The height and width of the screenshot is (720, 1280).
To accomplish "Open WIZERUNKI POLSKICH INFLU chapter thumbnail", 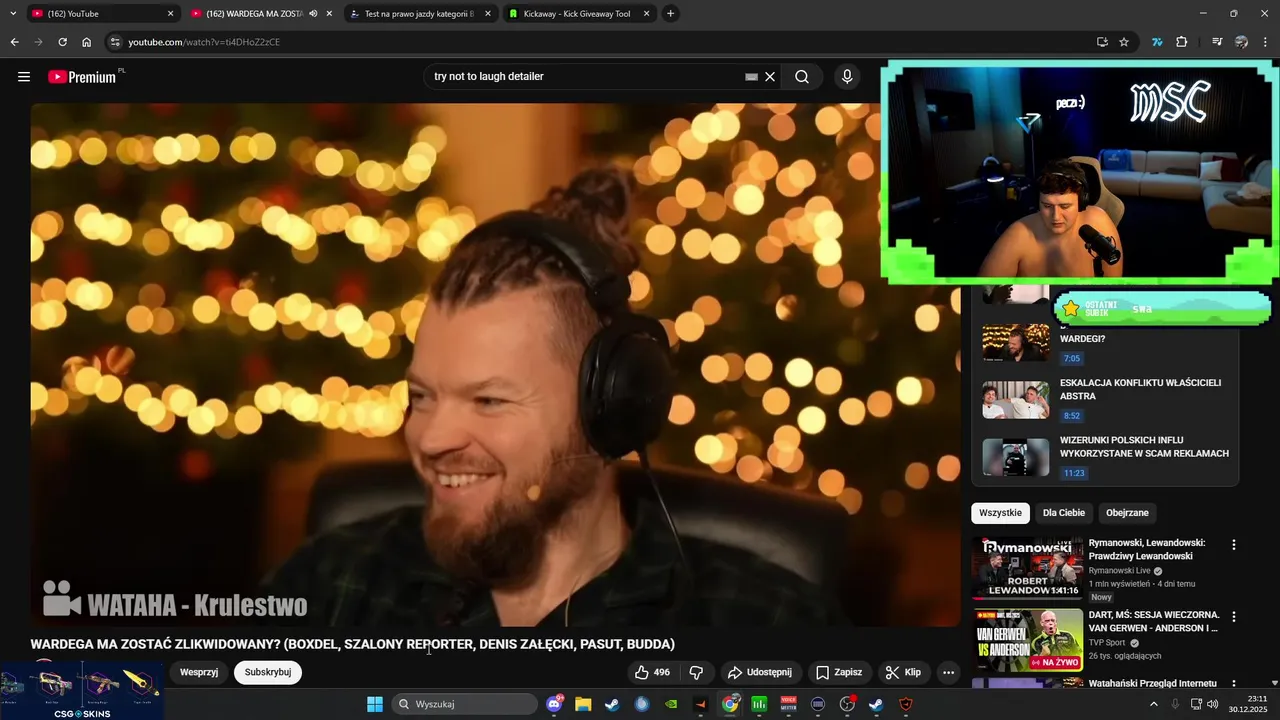I will 1015,457.
